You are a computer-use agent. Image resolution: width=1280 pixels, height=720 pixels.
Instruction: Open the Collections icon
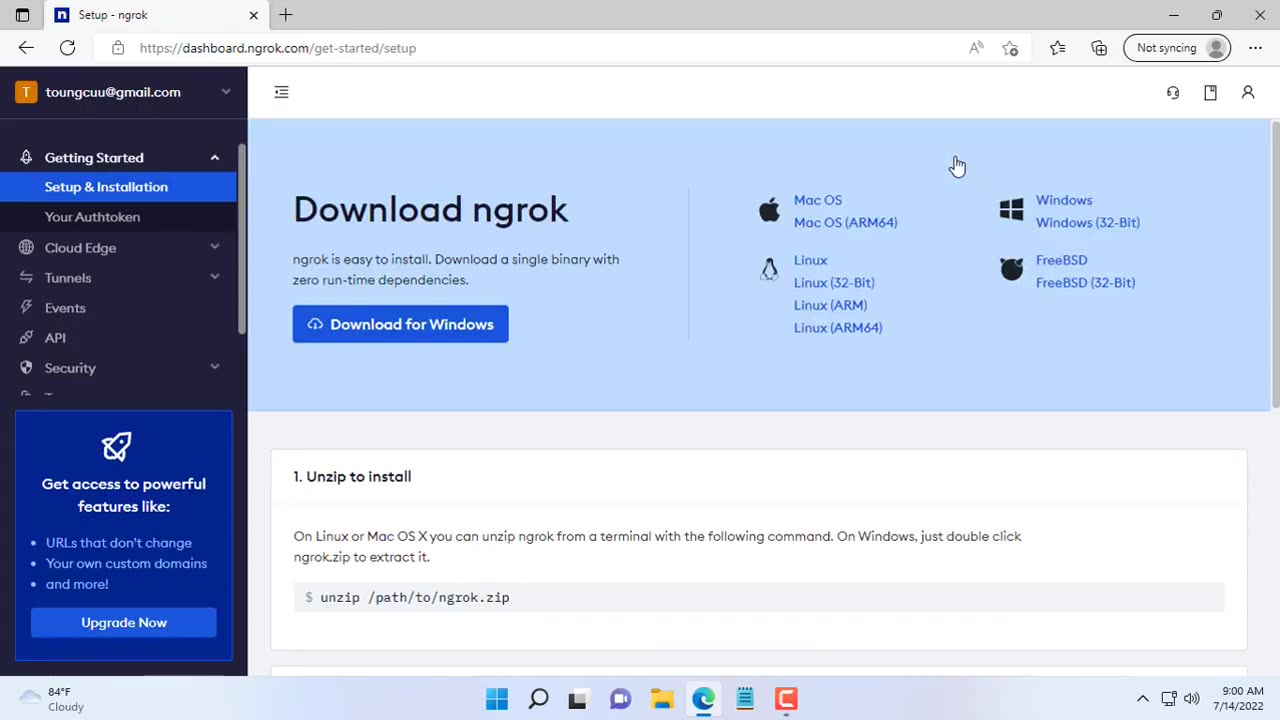(x=1099, y=48)
